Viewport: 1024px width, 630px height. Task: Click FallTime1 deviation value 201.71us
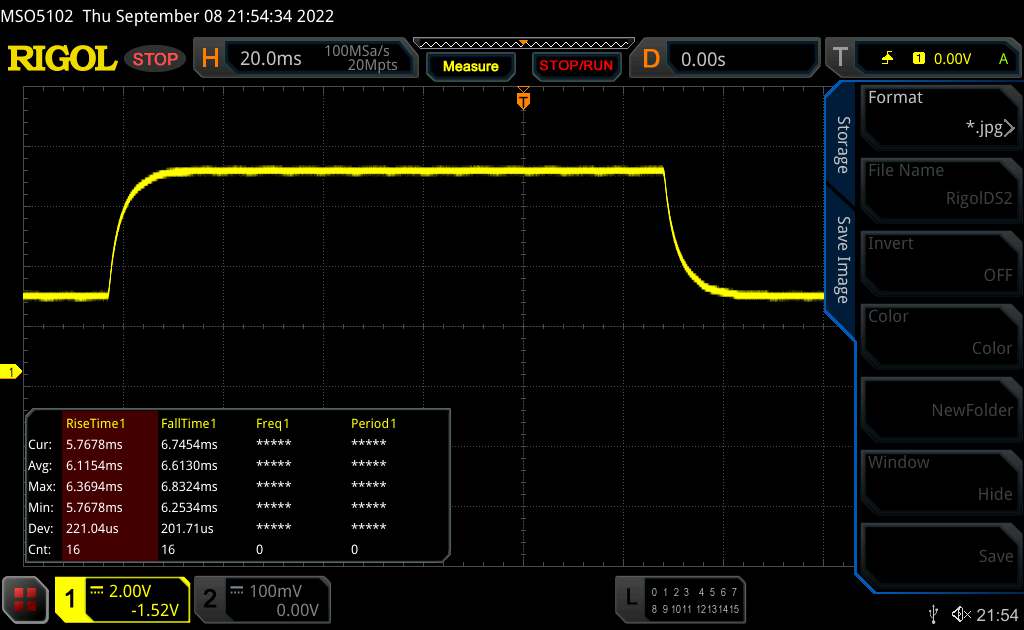[x=187, y=528]
